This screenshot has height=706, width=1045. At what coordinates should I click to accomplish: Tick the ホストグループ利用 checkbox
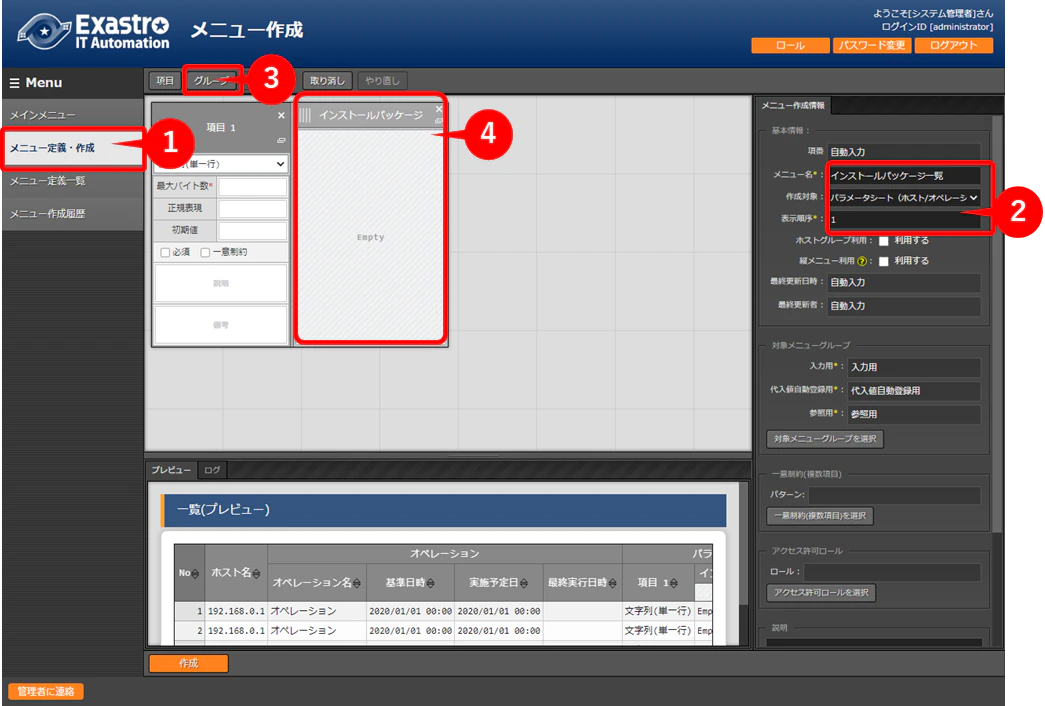point(884,241)
